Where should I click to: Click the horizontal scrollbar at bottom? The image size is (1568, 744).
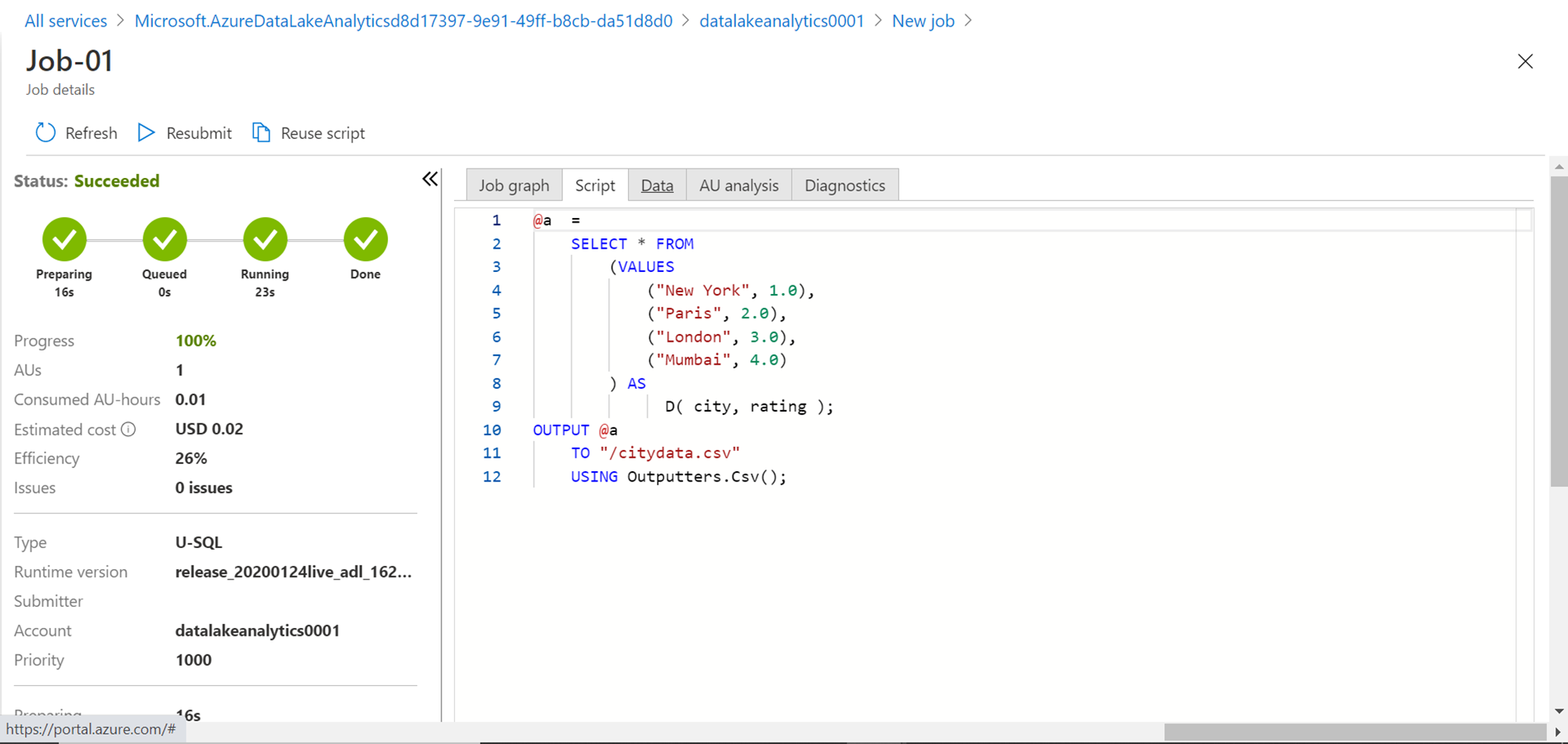pyautogui.click(x=1355, y=732)
